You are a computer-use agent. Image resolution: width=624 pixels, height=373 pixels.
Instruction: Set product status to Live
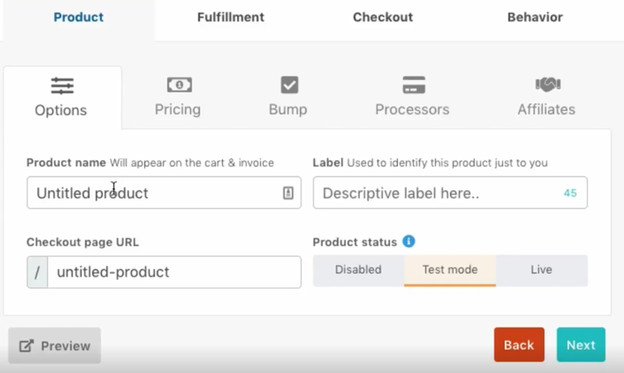point(541,270)
